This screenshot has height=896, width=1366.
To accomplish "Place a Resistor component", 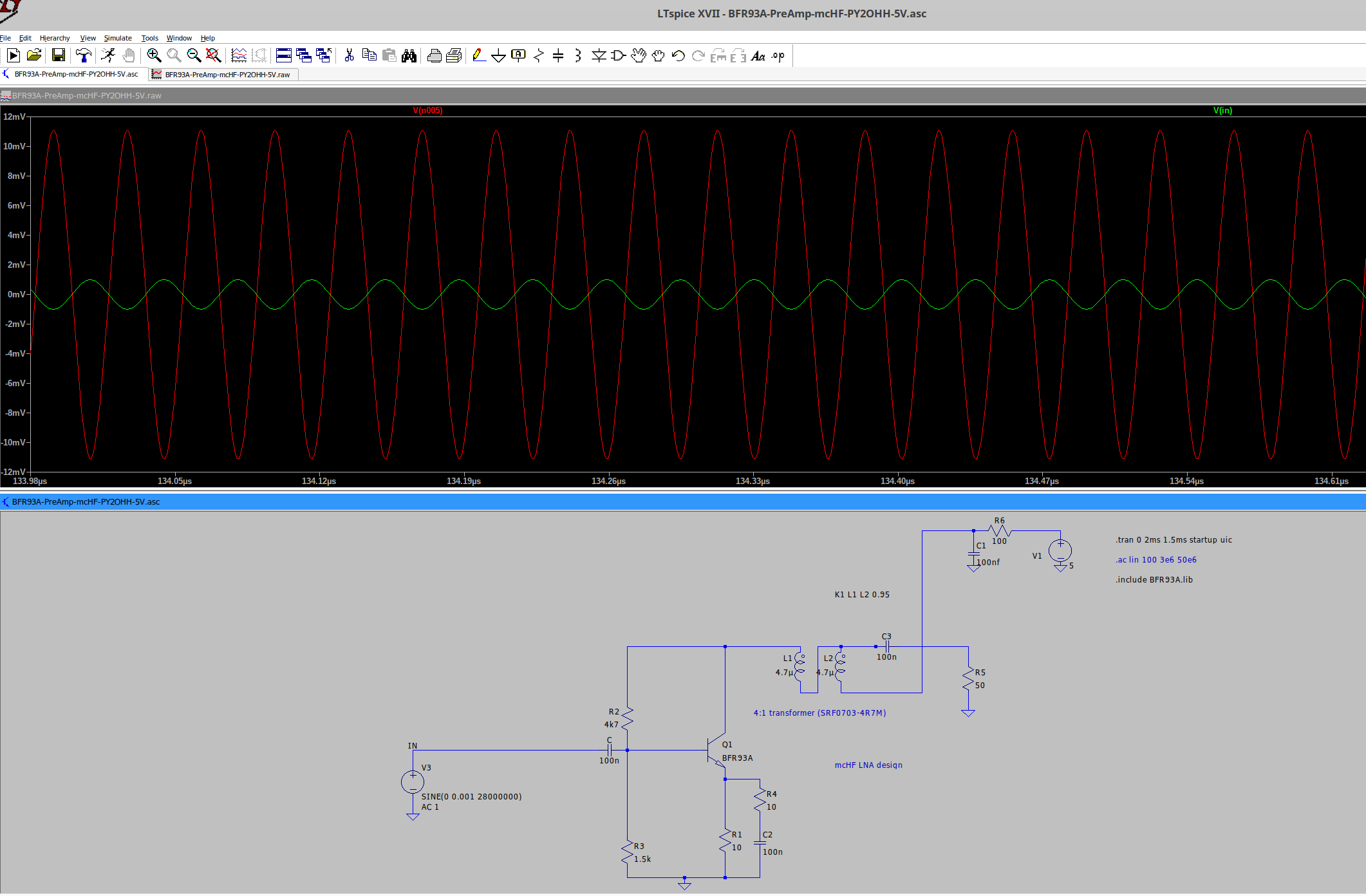I will pos(538,56).
